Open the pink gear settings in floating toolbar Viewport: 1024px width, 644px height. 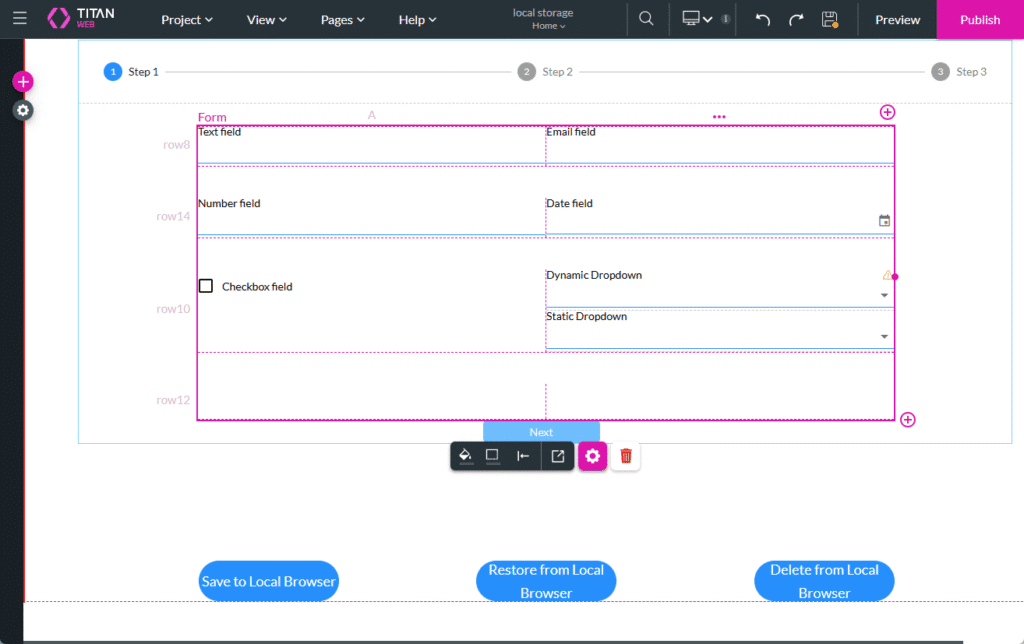tap(593, 456)
